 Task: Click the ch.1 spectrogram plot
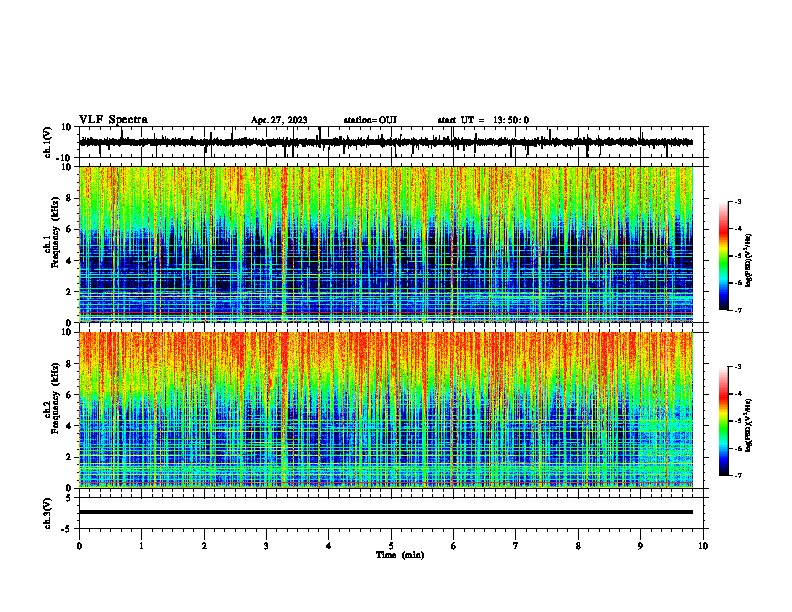click(386, 244)
